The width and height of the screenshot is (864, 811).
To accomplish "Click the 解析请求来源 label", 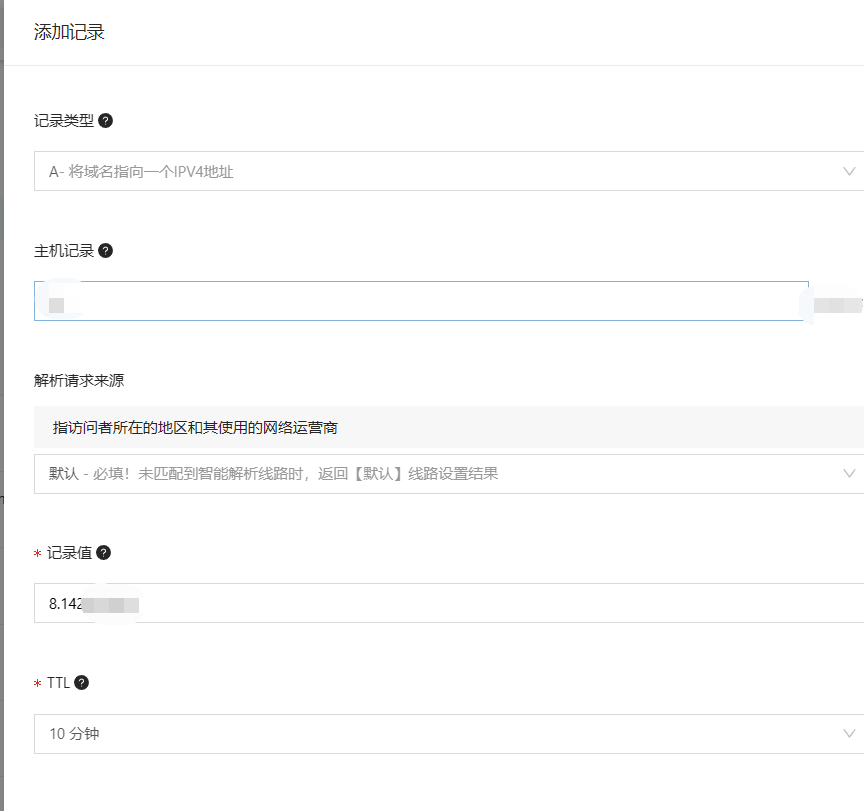I will pyautogui.click(x=79, y=381).
